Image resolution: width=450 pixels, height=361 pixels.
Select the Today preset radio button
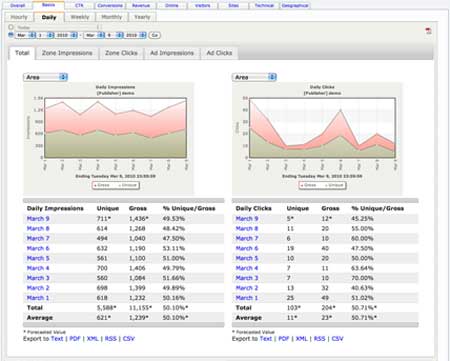[x=11, y=27]
